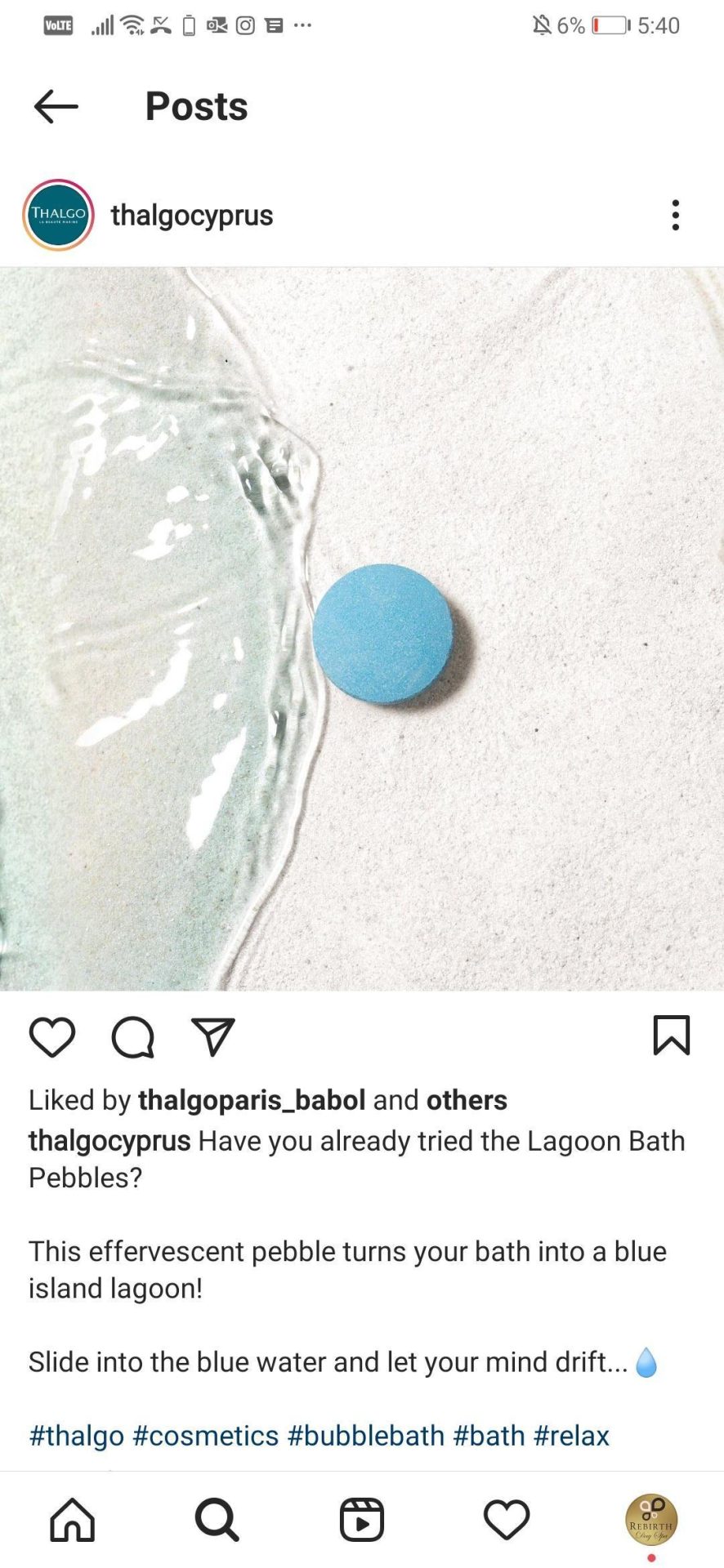The width and height of the screenshot is (724, 1568).
Task: Open the #relax hashtag
Action: [571, 1436]
